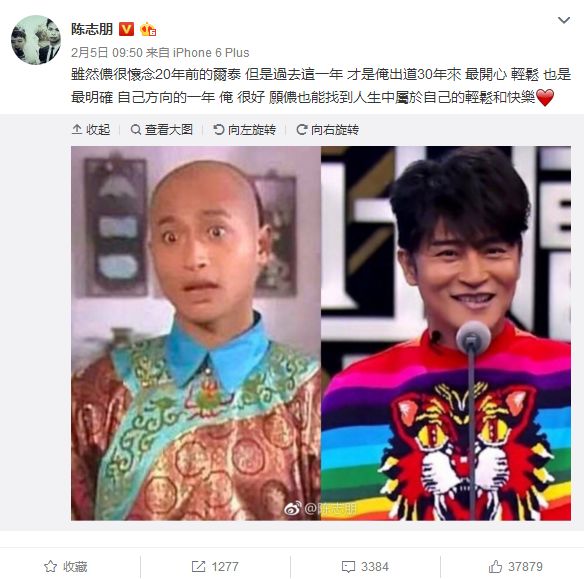
Task: Repost using the 1277 share icon
Action: [215, 567]
